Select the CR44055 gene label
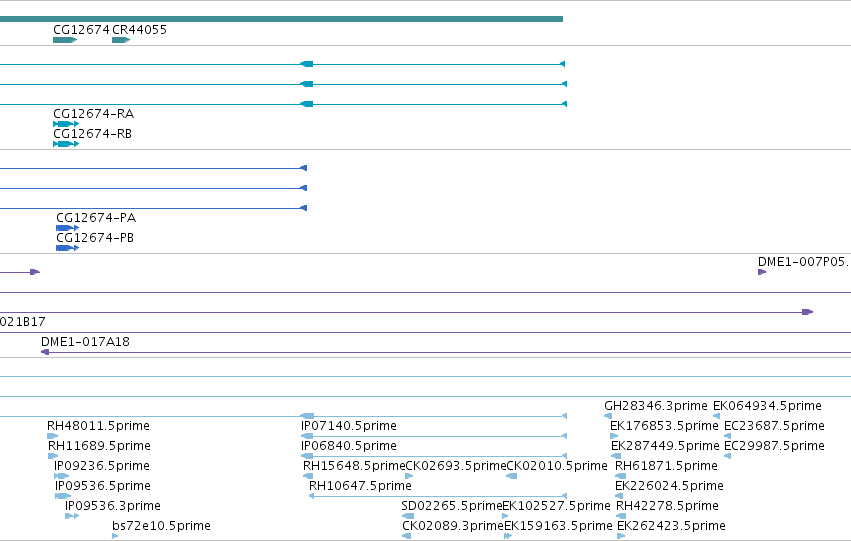Viewport: 851px width, 541px height. [139, 30]
